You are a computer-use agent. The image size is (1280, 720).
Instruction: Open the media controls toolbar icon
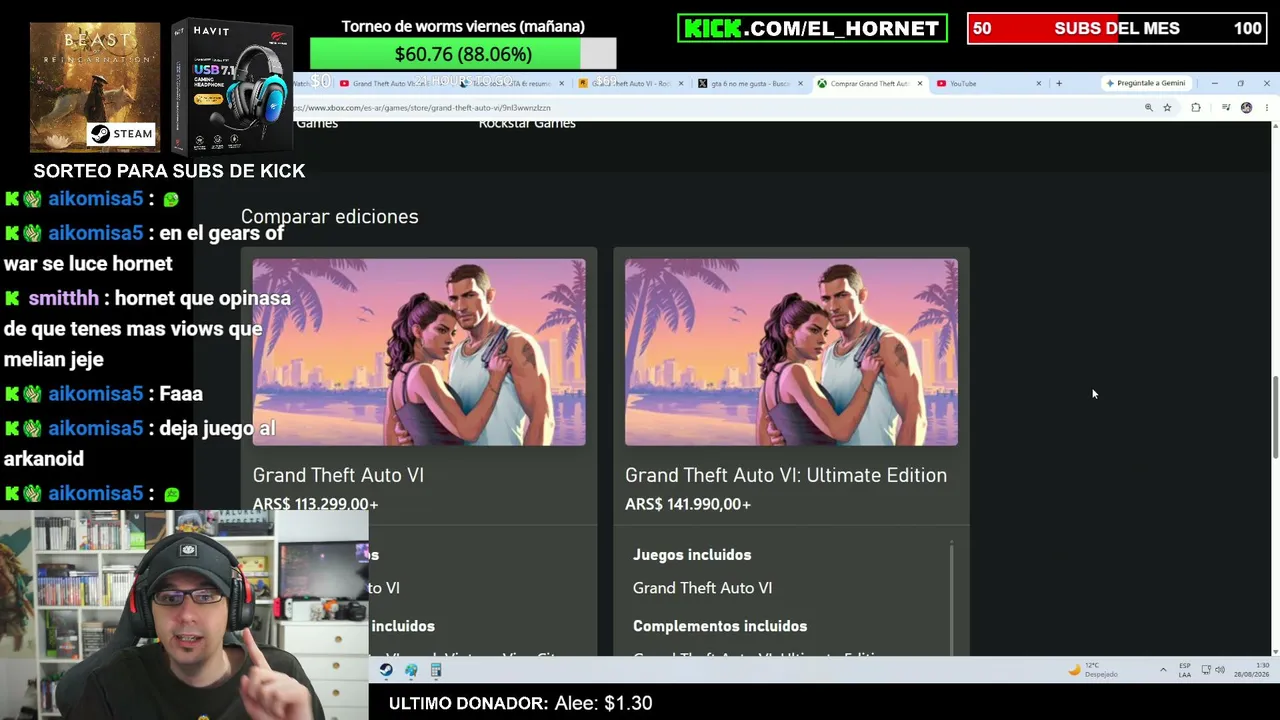point(1226,108)
